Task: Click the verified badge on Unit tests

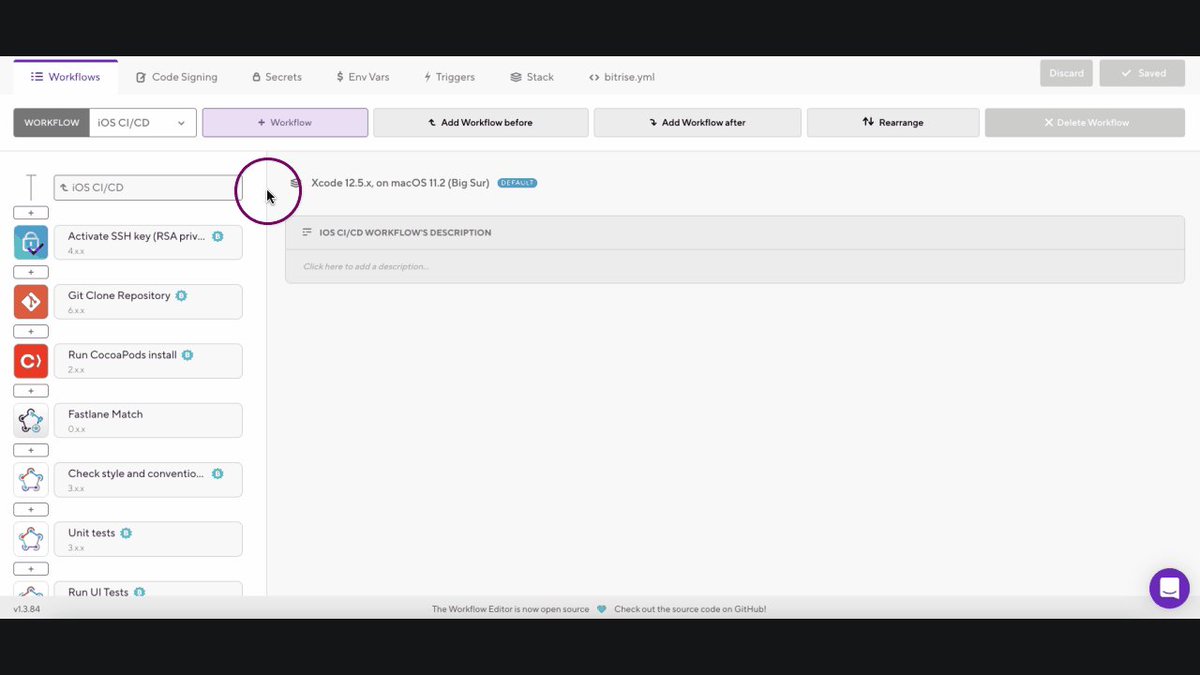Action: [x=126, y=533]
